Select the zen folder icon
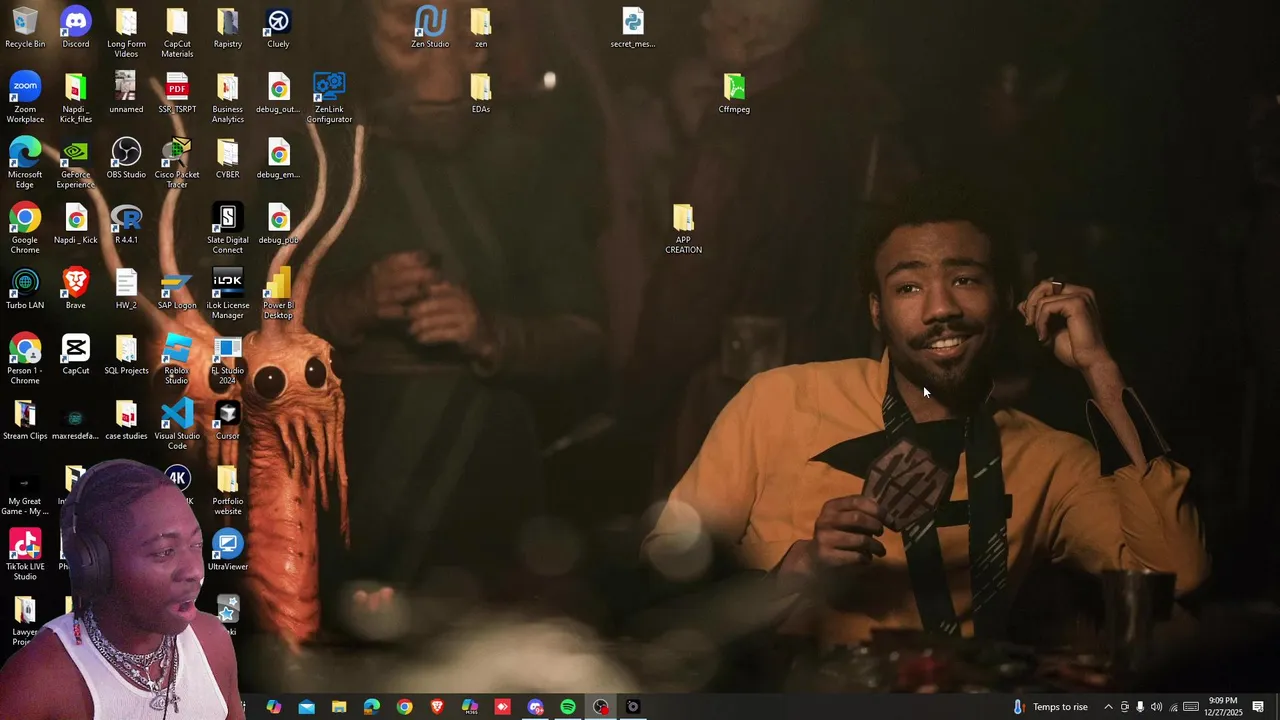Screen dimensions: 1280x720 (x=481, y=28)
